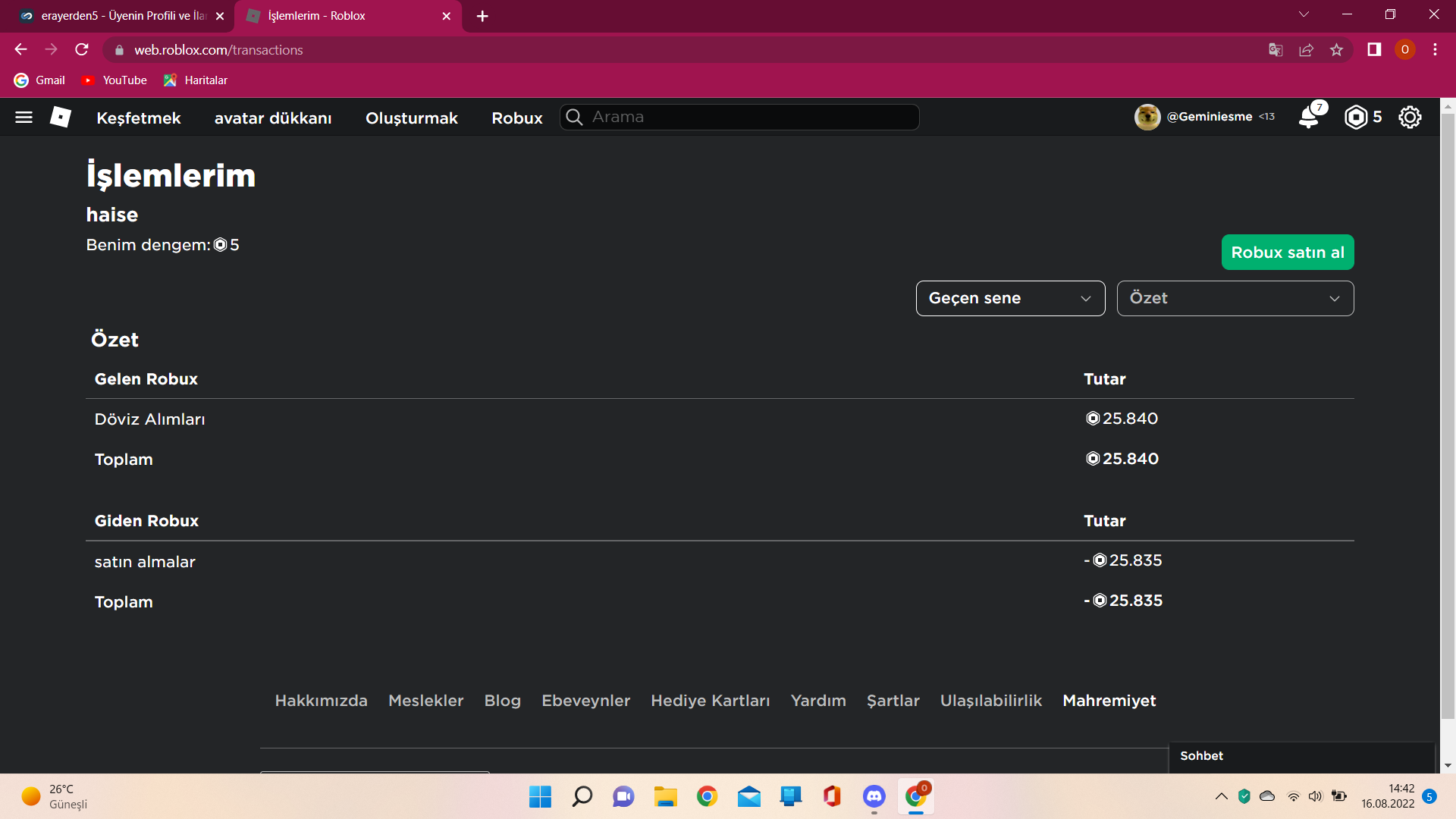Switch to the erayerden5 browser tab
Screen dimensions: 1456x819
tap(121, 16)
